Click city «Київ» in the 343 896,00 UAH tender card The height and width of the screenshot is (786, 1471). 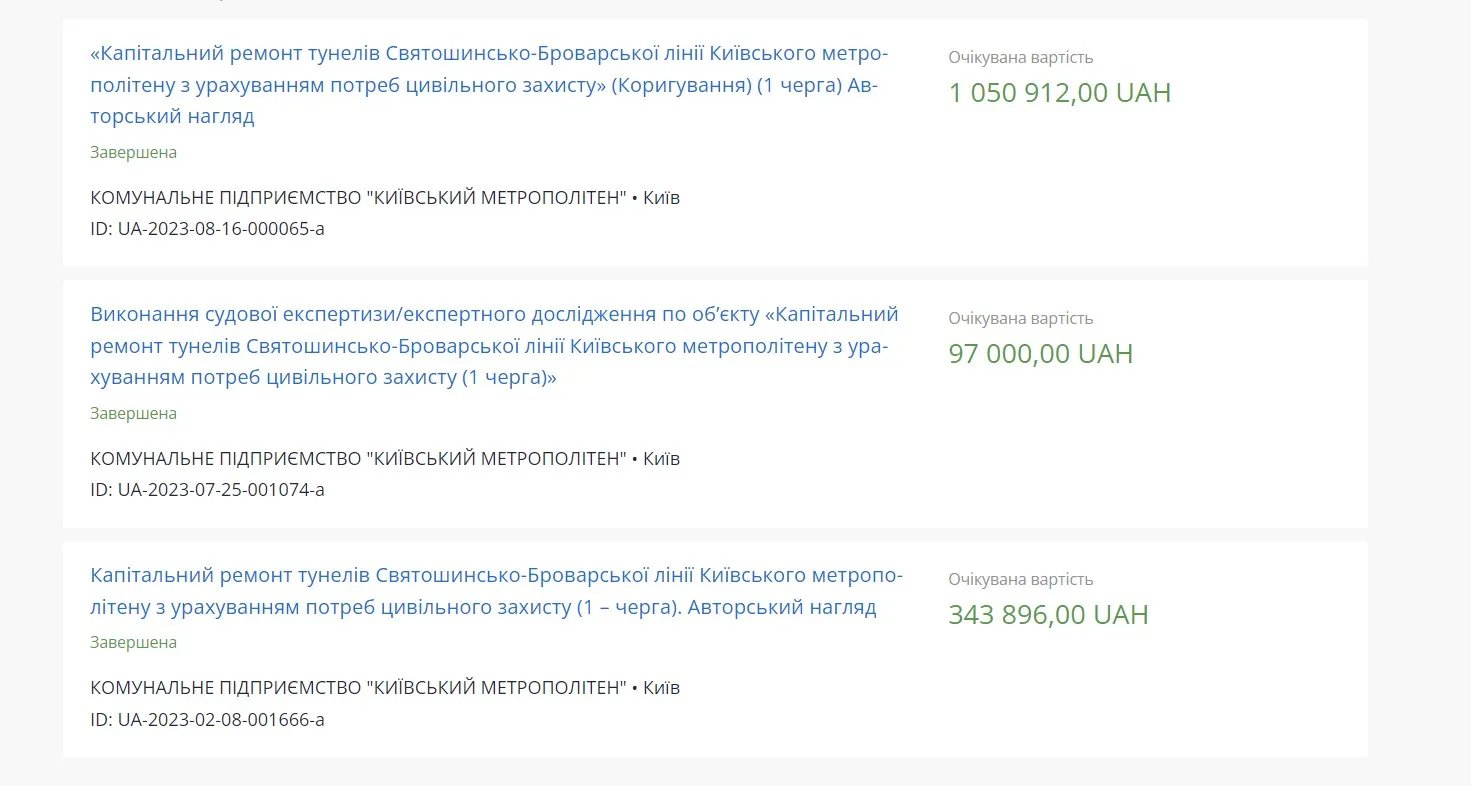(x=661, y=688)
